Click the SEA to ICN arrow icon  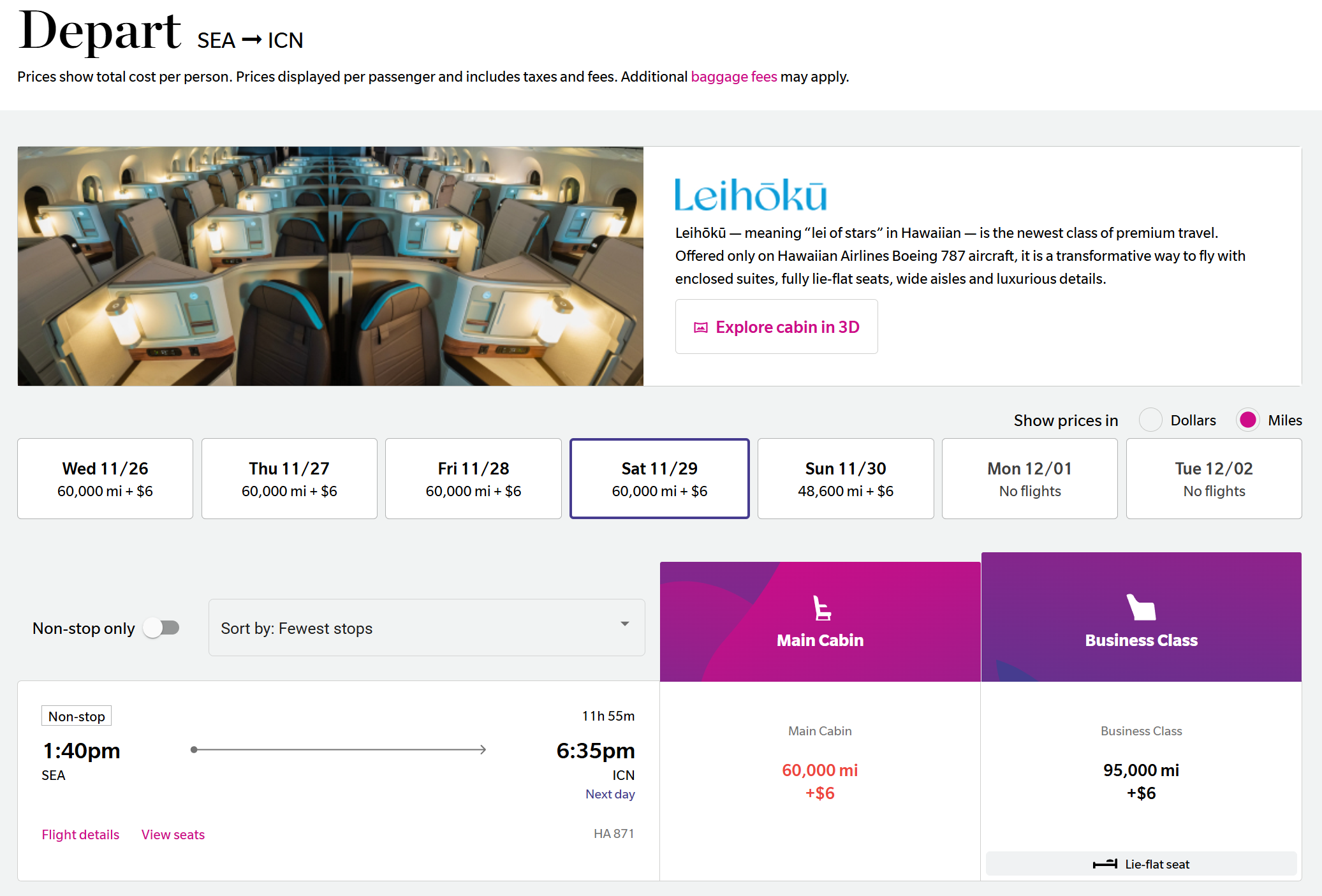(x=252, y=40)
